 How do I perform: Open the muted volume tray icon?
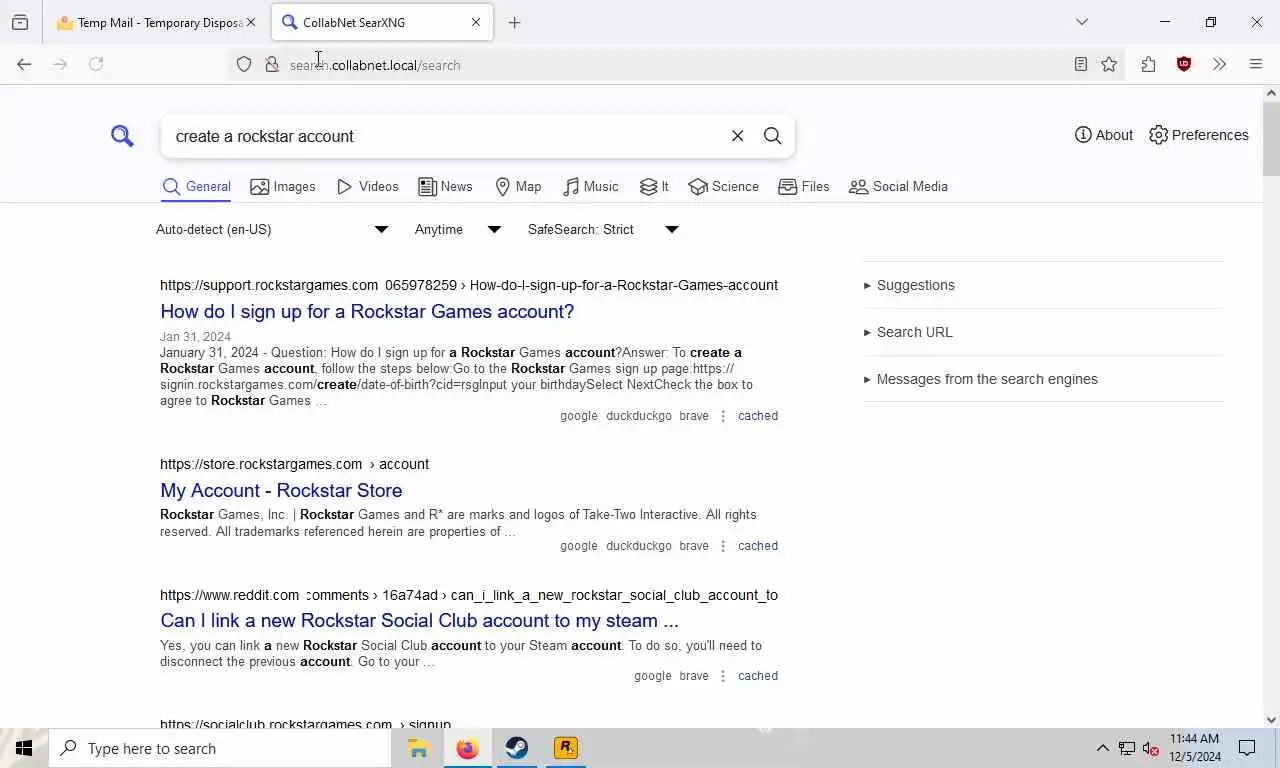[x=1150, y=748]
